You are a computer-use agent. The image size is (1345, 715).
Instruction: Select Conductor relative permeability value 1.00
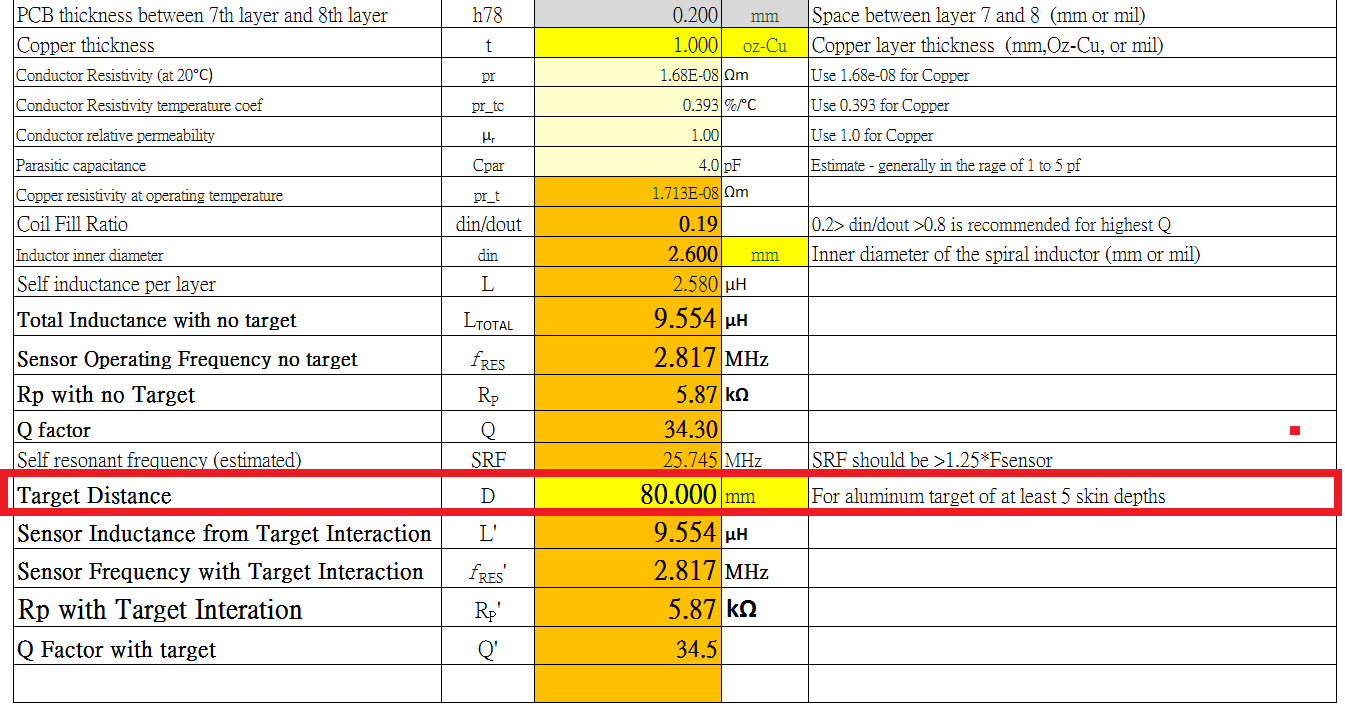[x=628, y=135]
